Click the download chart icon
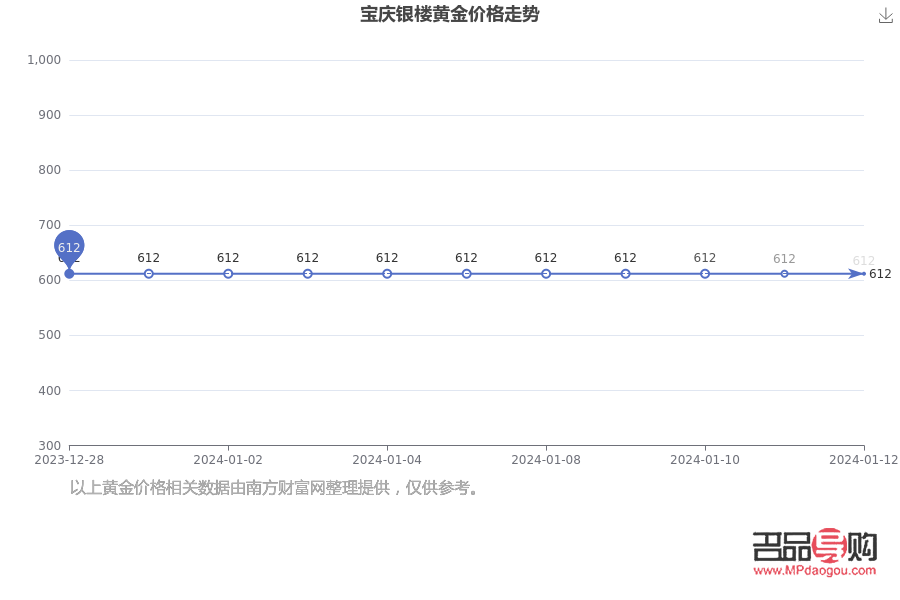The image size is (900, 600). click(x=886, y=16)
